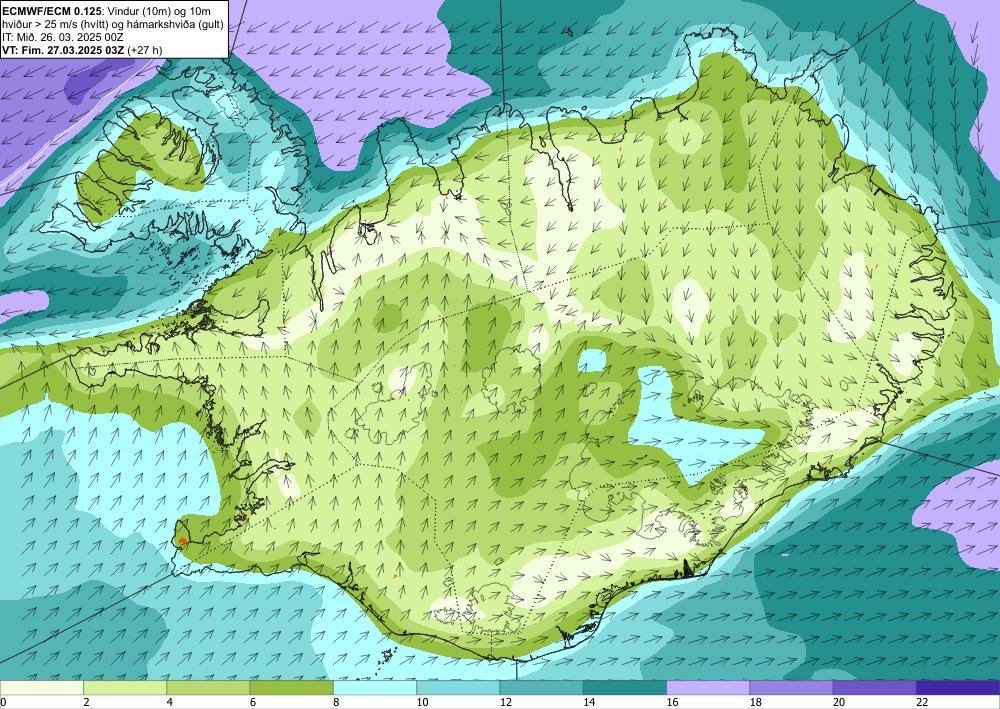Screen dimensions: 1000x709
Task: Click the legend scale label "12"
Action: pos(506,702)
